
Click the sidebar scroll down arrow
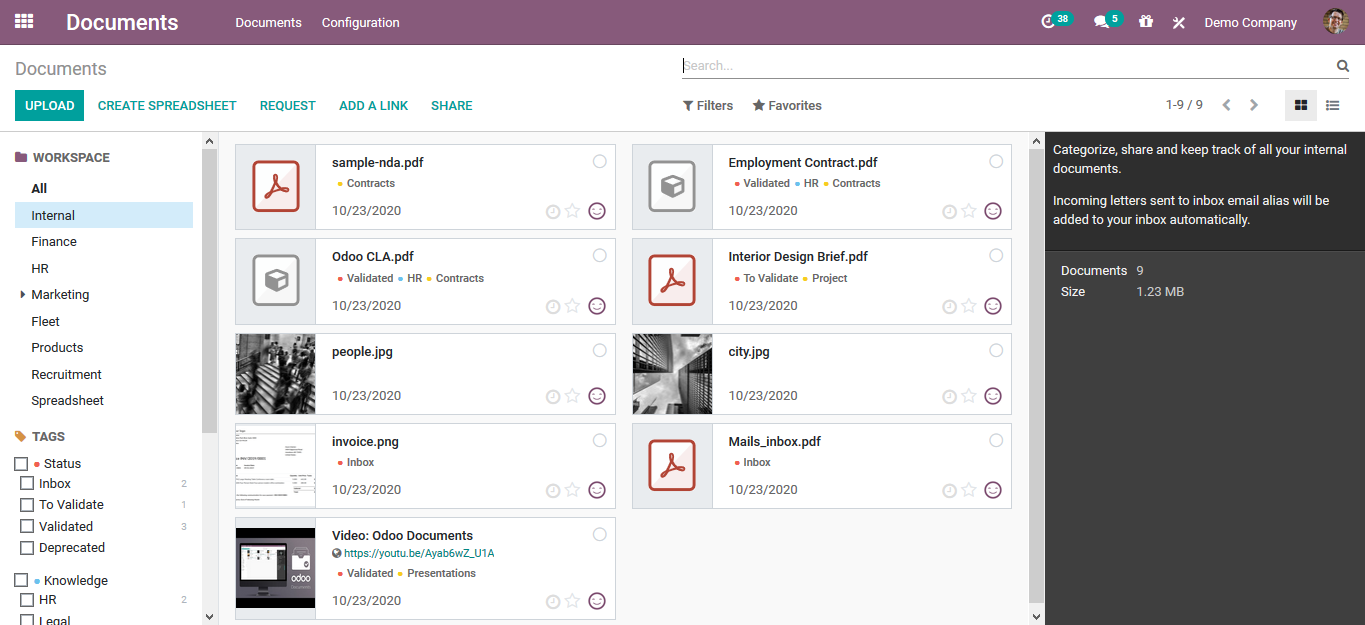[x=209, y=617]
